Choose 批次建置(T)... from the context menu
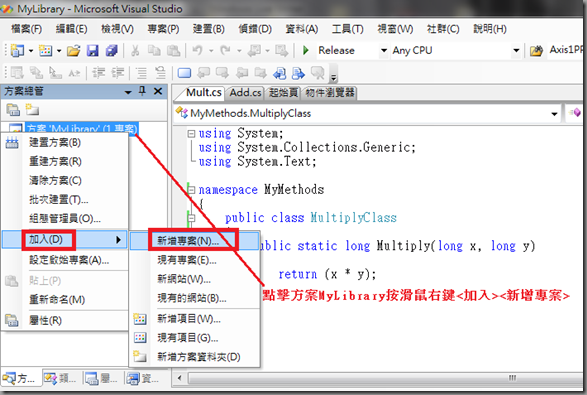Screen dimensions: 587x395 click(x=65, y=200)
